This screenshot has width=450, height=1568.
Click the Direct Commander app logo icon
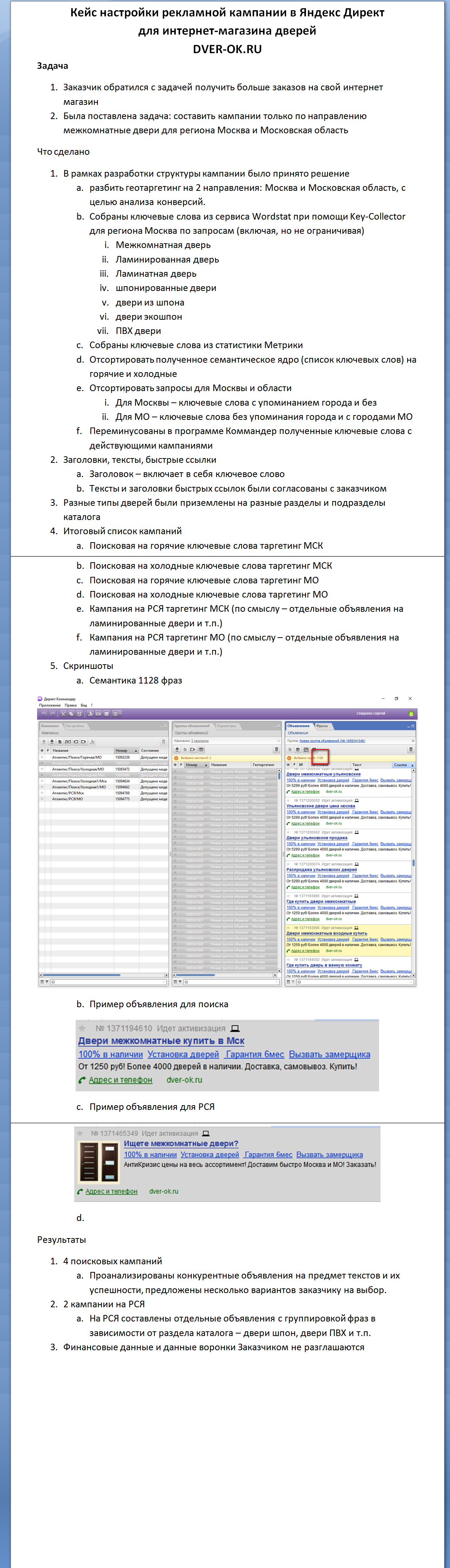[x=40, y=699]
